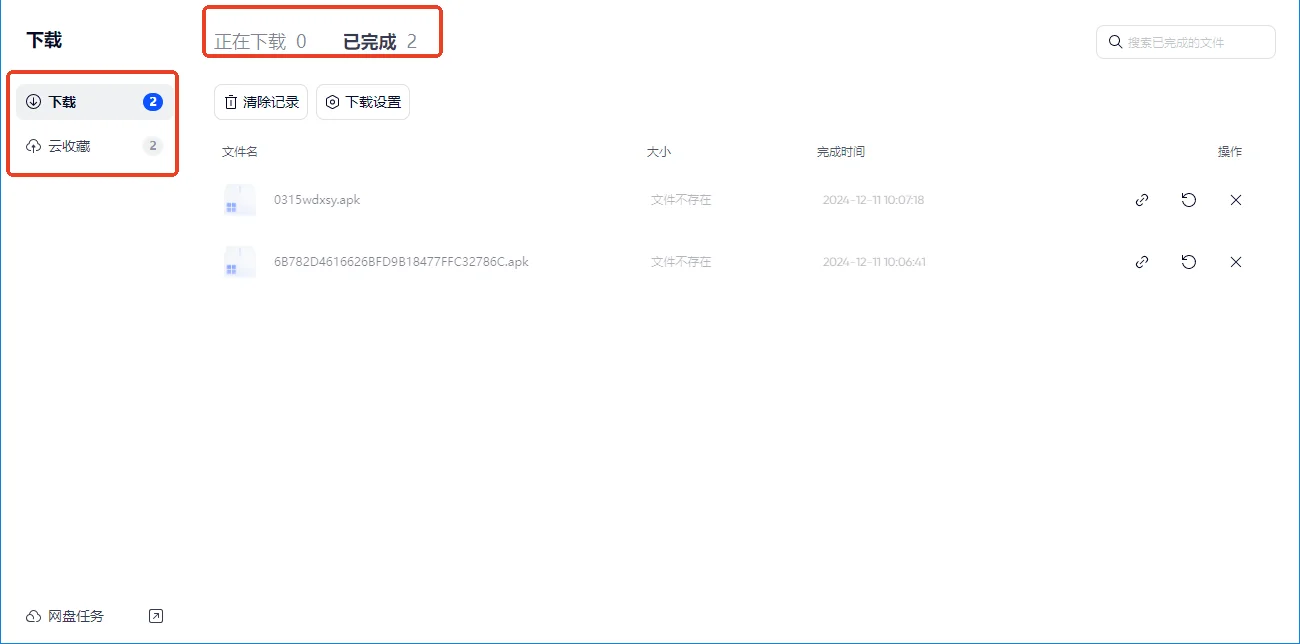The width and height of the screenshot is (1300, 644).
Task: Copy link for 6B782D4616626BFD9B18477FFC32786C.apk
Action: [x=1142, y=262]
